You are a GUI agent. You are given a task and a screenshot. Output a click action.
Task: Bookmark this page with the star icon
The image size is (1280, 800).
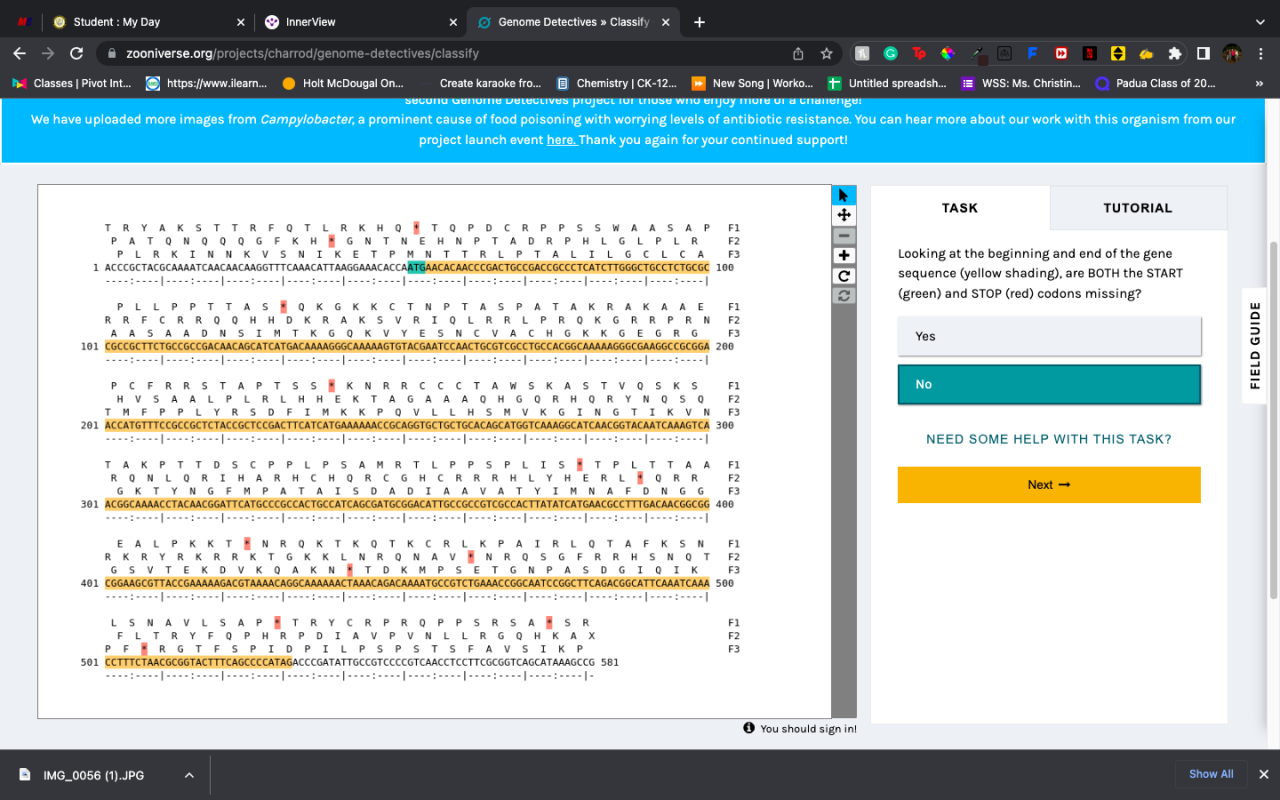click(826, 53)
